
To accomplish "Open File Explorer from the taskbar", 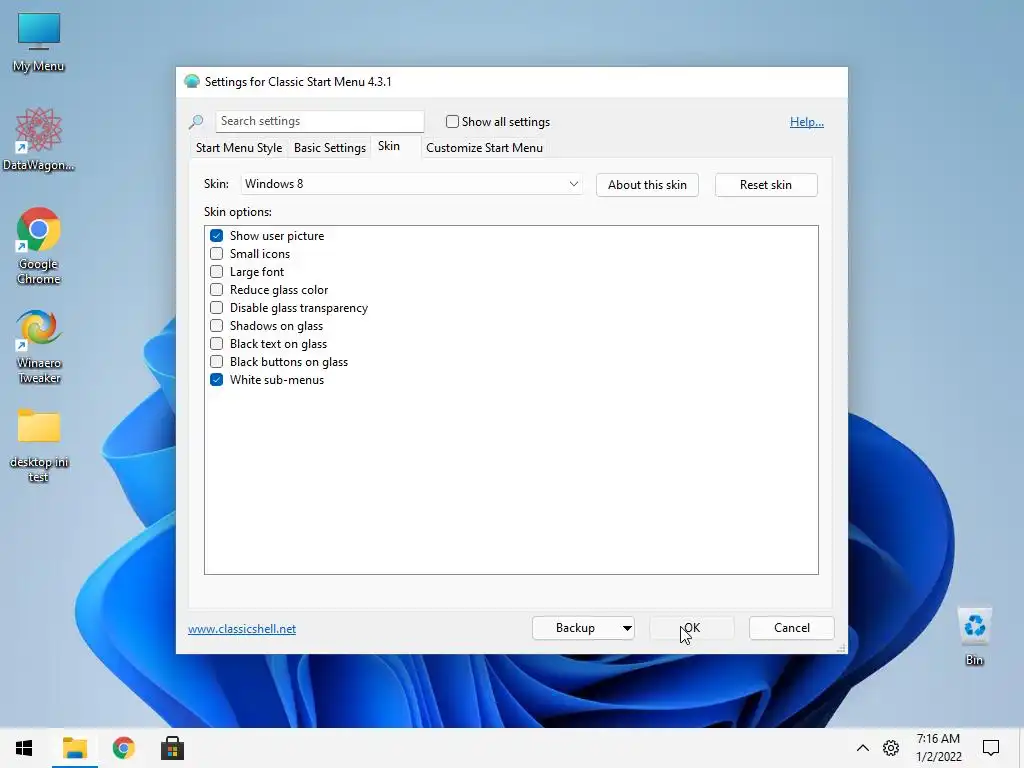I will [x=74, y=748].
